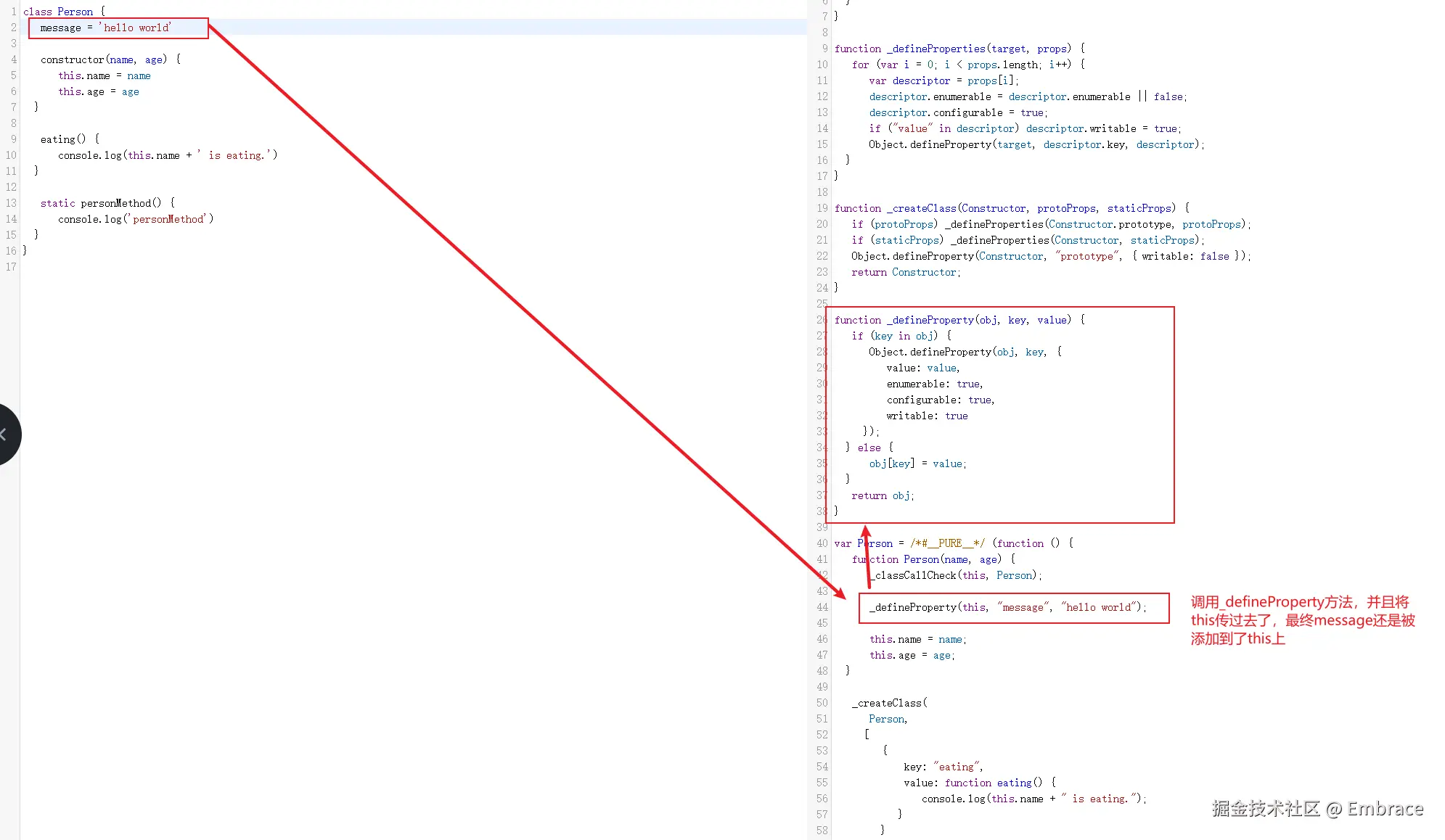Click the function _createClass declaration line
This screenshot has height=840, width=1445.
coord(1011,208)
